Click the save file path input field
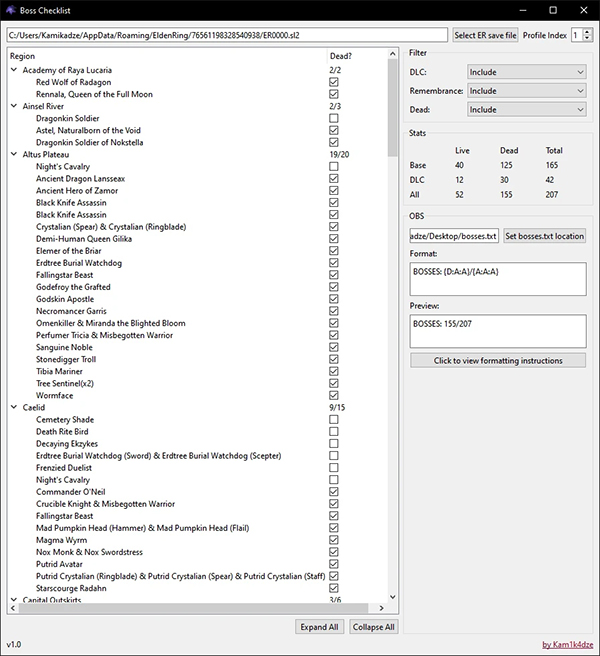600x656 pixels. pyautogui.click(x=227, y=35)
